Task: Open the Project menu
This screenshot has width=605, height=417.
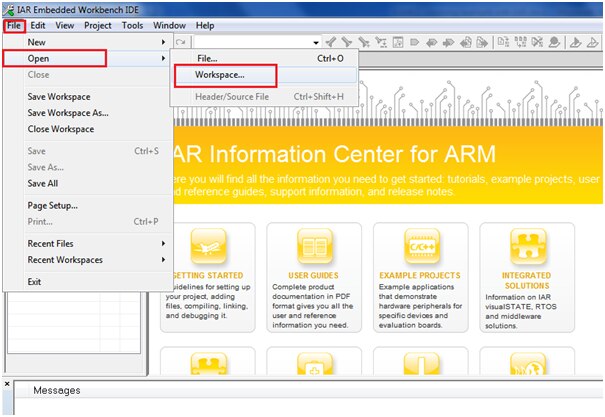Action: point(98,25)
